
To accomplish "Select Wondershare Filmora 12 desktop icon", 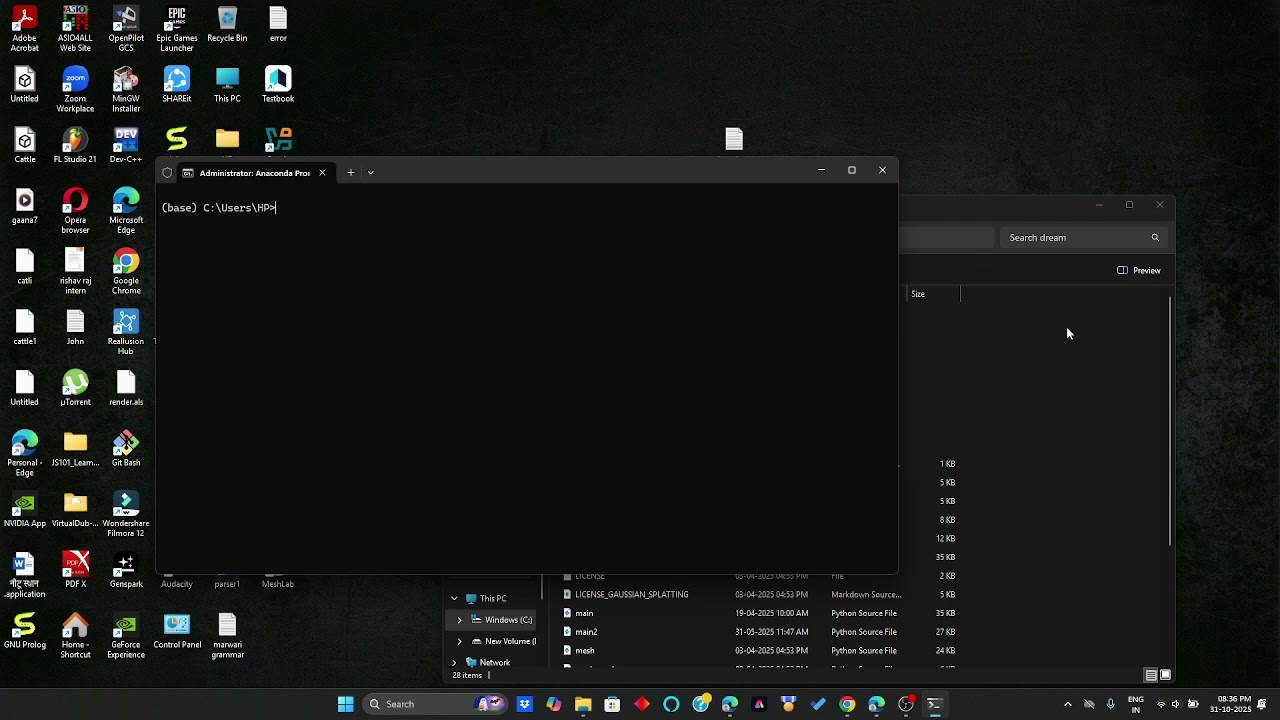I will [126, 515].
